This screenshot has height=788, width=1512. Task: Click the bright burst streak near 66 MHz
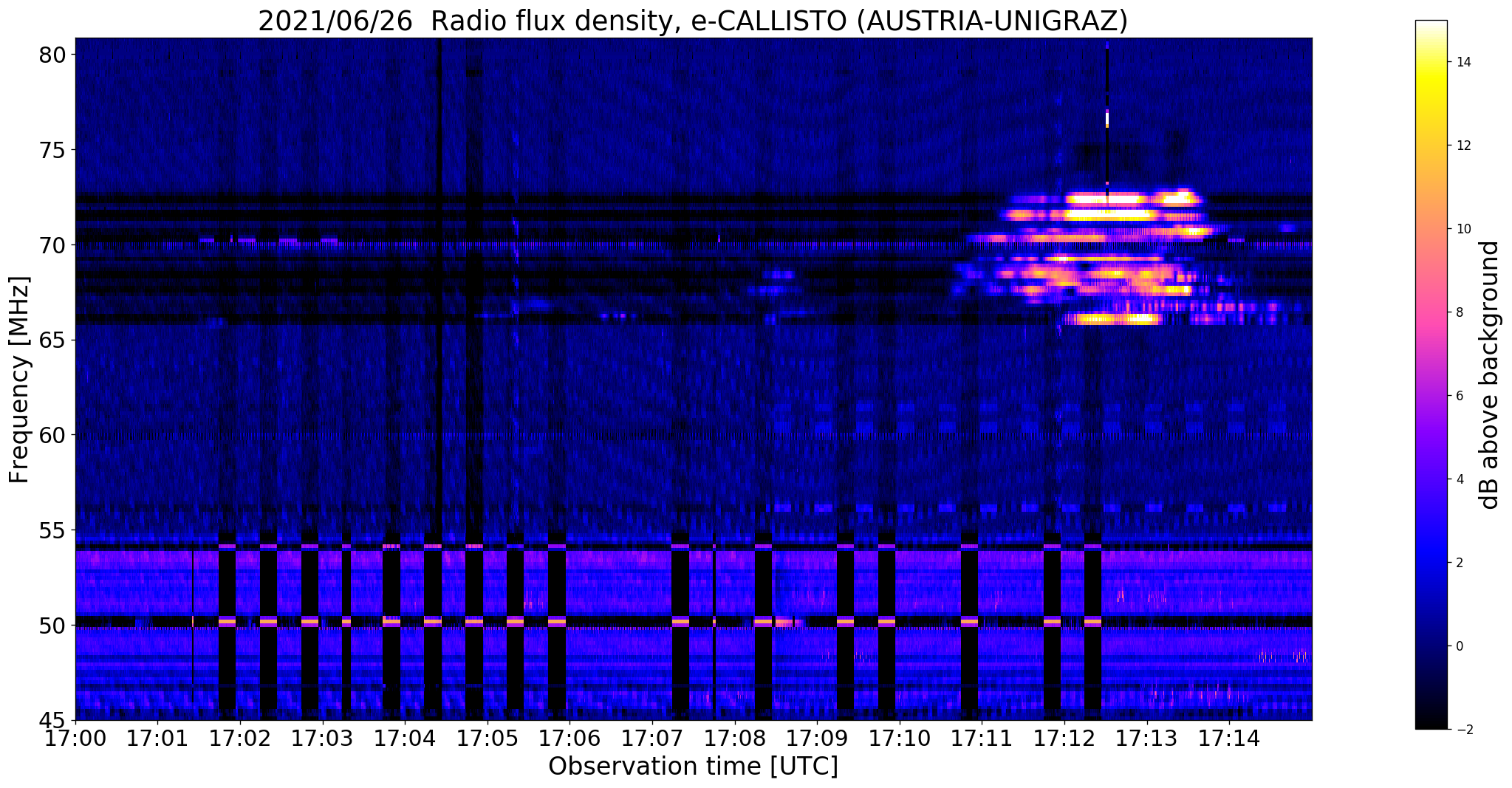(x=1112, y=319)
